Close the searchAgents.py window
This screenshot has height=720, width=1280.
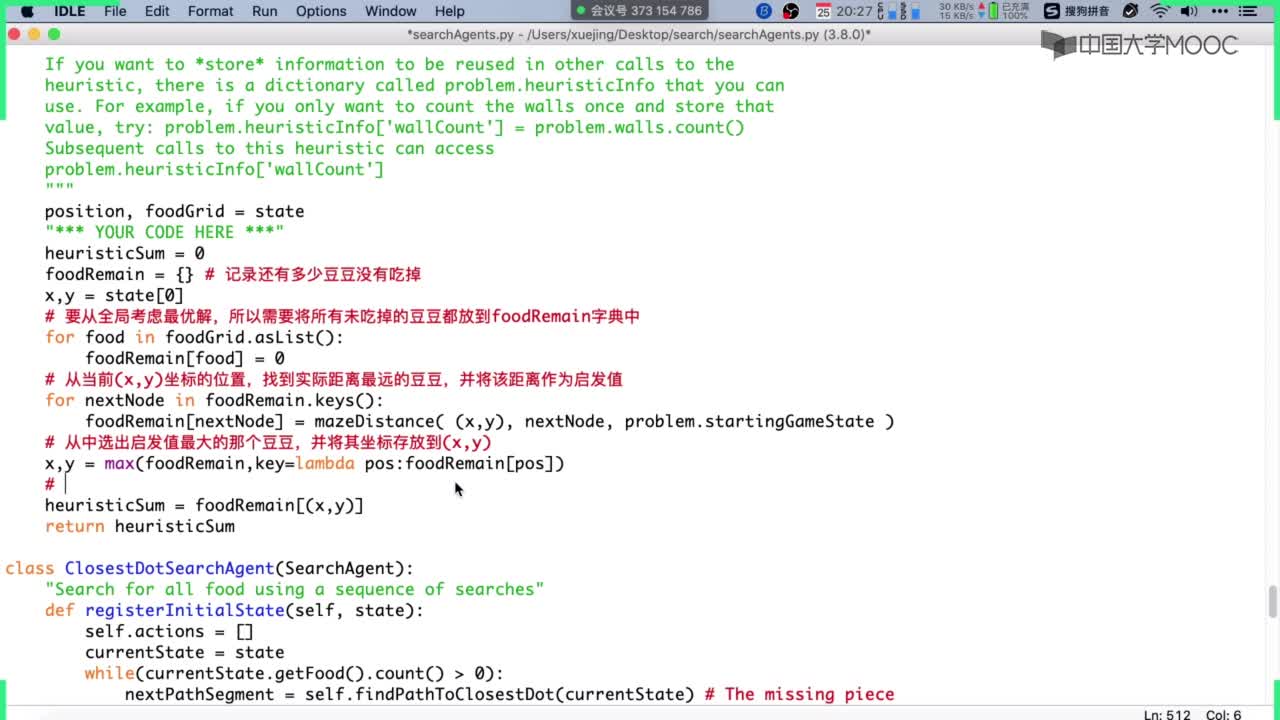click(14, 34)
